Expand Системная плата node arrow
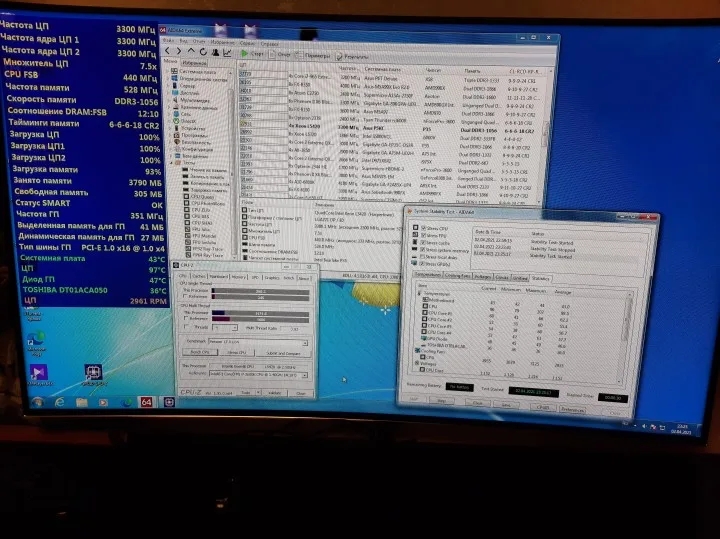Screen dimensions: 720x539 point(168,71)
